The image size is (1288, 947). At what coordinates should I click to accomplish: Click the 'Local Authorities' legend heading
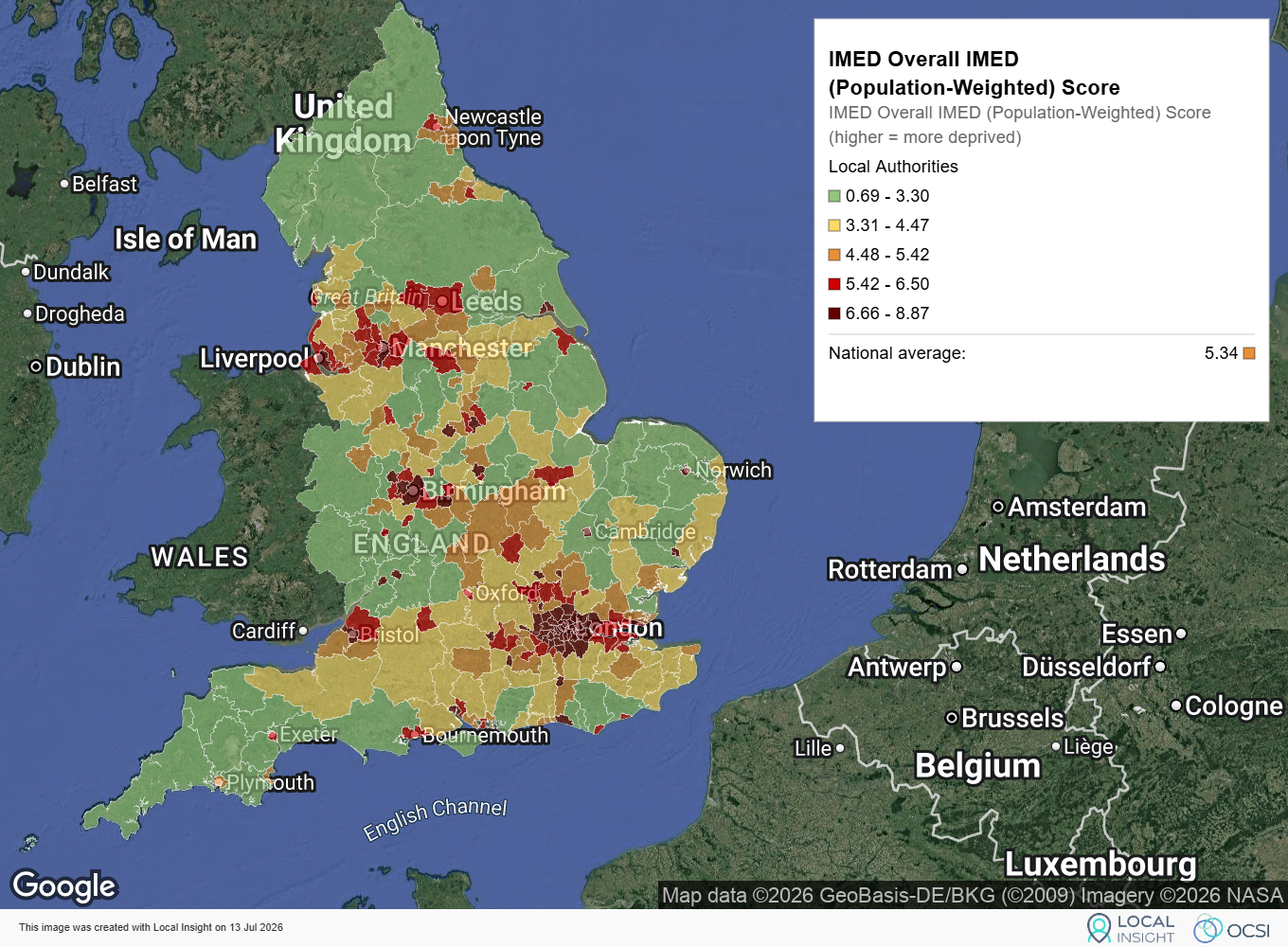pyautogui.click(x=893, y=167)
